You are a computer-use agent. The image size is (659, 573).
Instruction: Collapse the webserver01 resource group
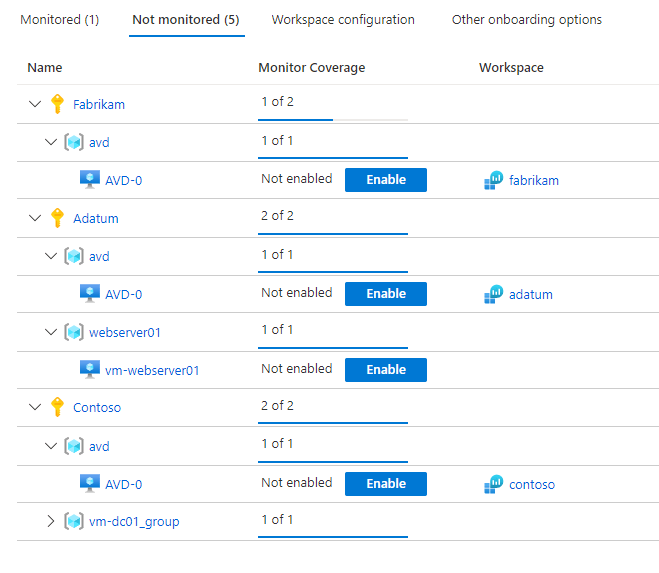pyautogui.click(x=52, y=332)
